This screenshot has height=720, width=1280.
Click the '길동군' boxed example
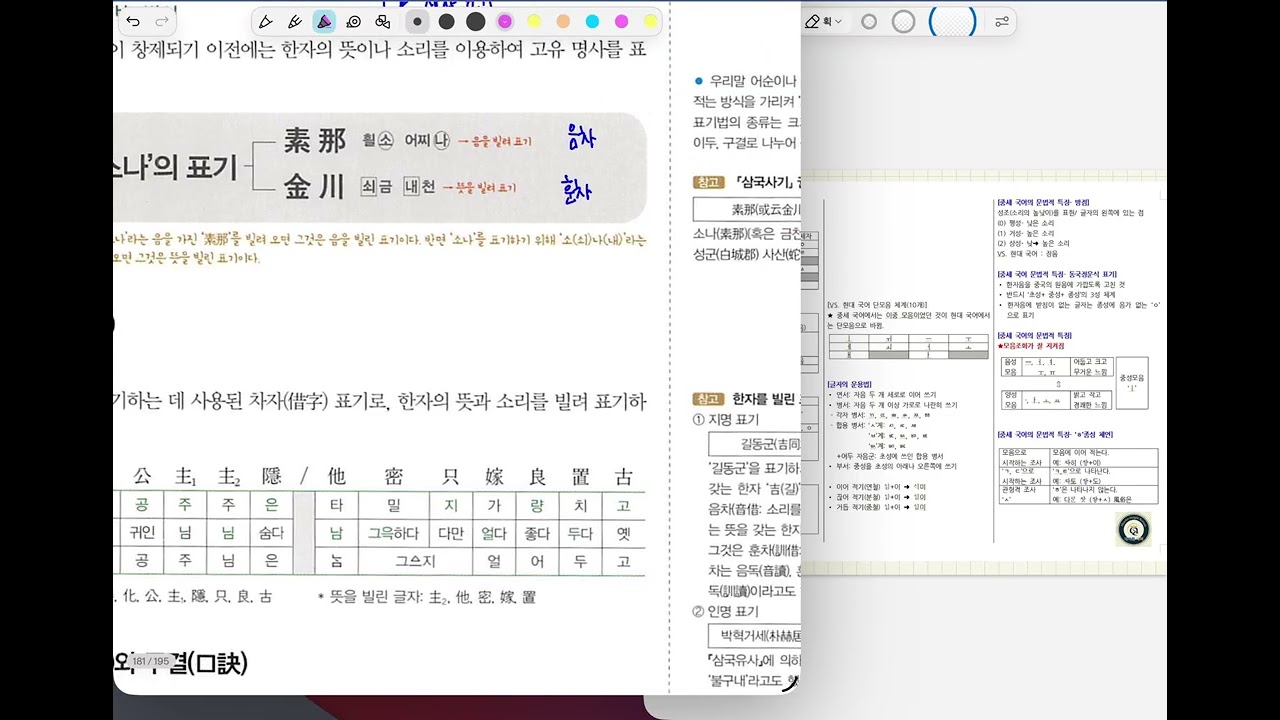(753, 444)
